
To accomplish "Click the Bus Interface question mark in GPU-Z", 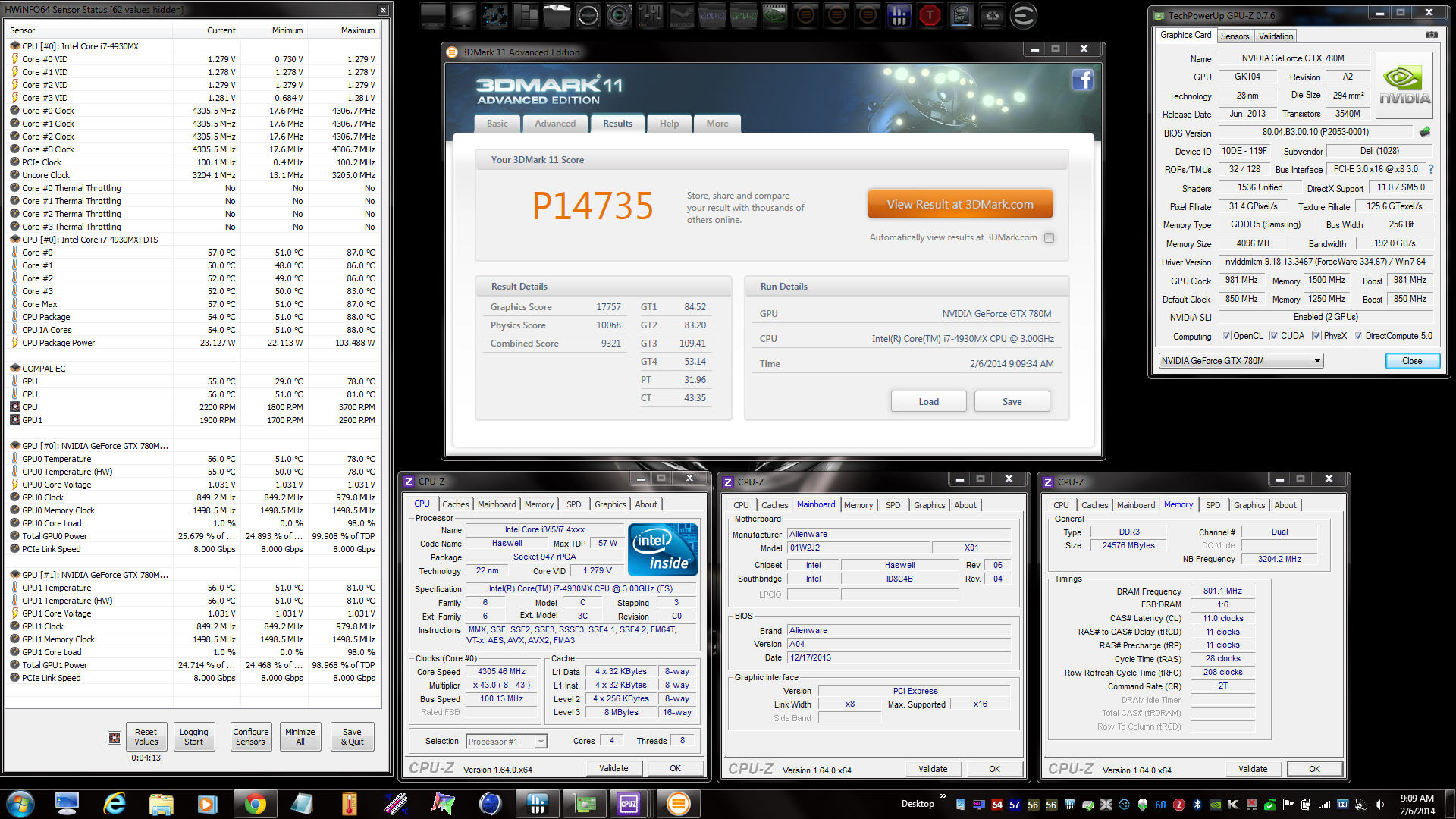I will (x=1431, y=169).
